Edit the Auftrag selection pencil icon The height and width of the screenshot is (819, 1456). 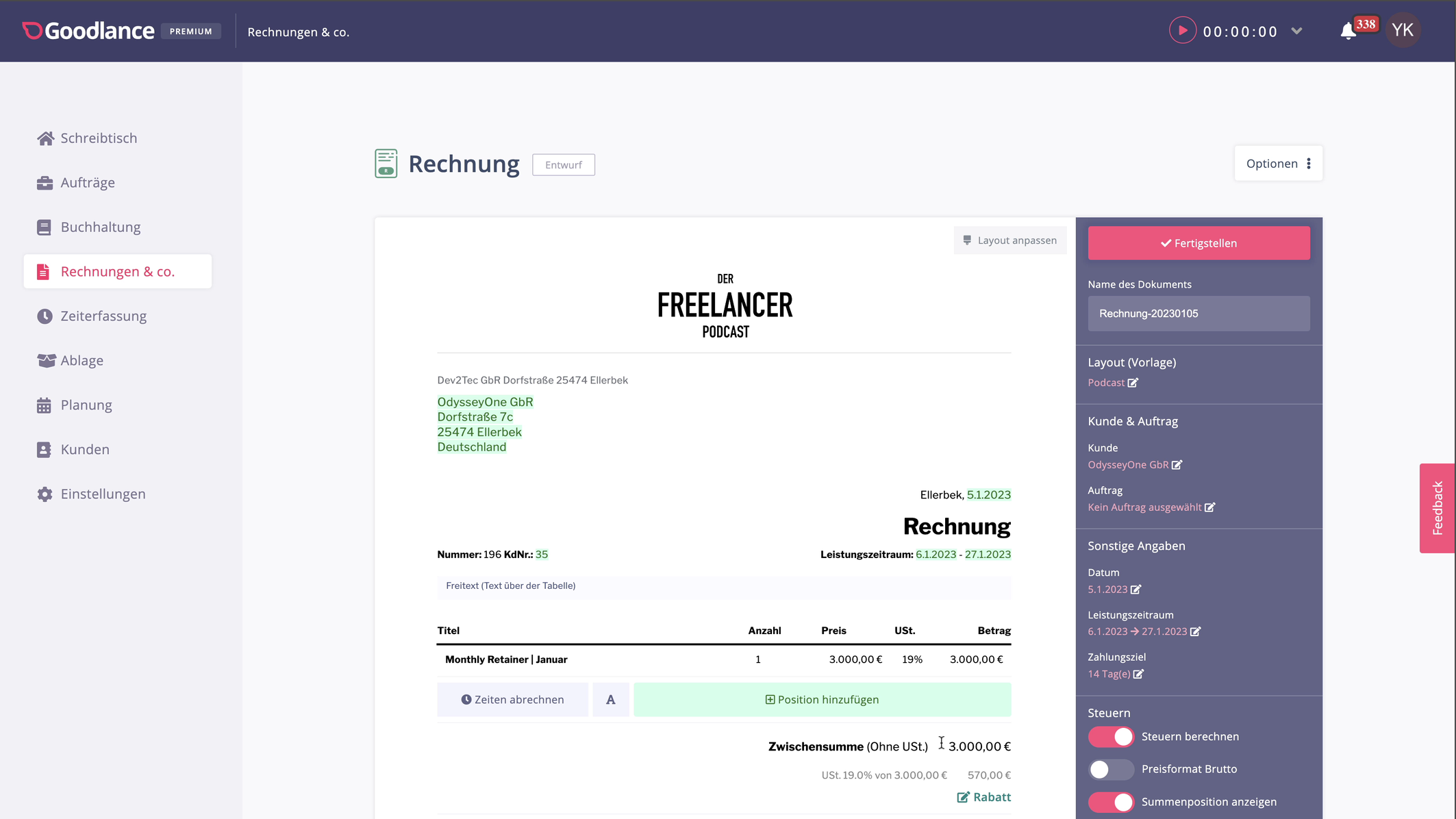(1209, 507)
